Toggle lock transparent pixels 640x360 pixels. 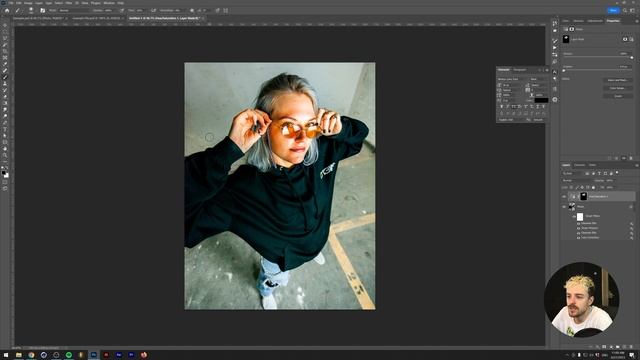[x=571, y=187]
